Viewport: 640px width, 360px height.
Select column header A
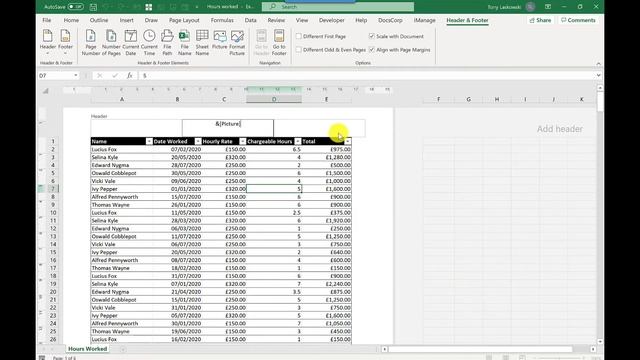(x=122, y=99)
